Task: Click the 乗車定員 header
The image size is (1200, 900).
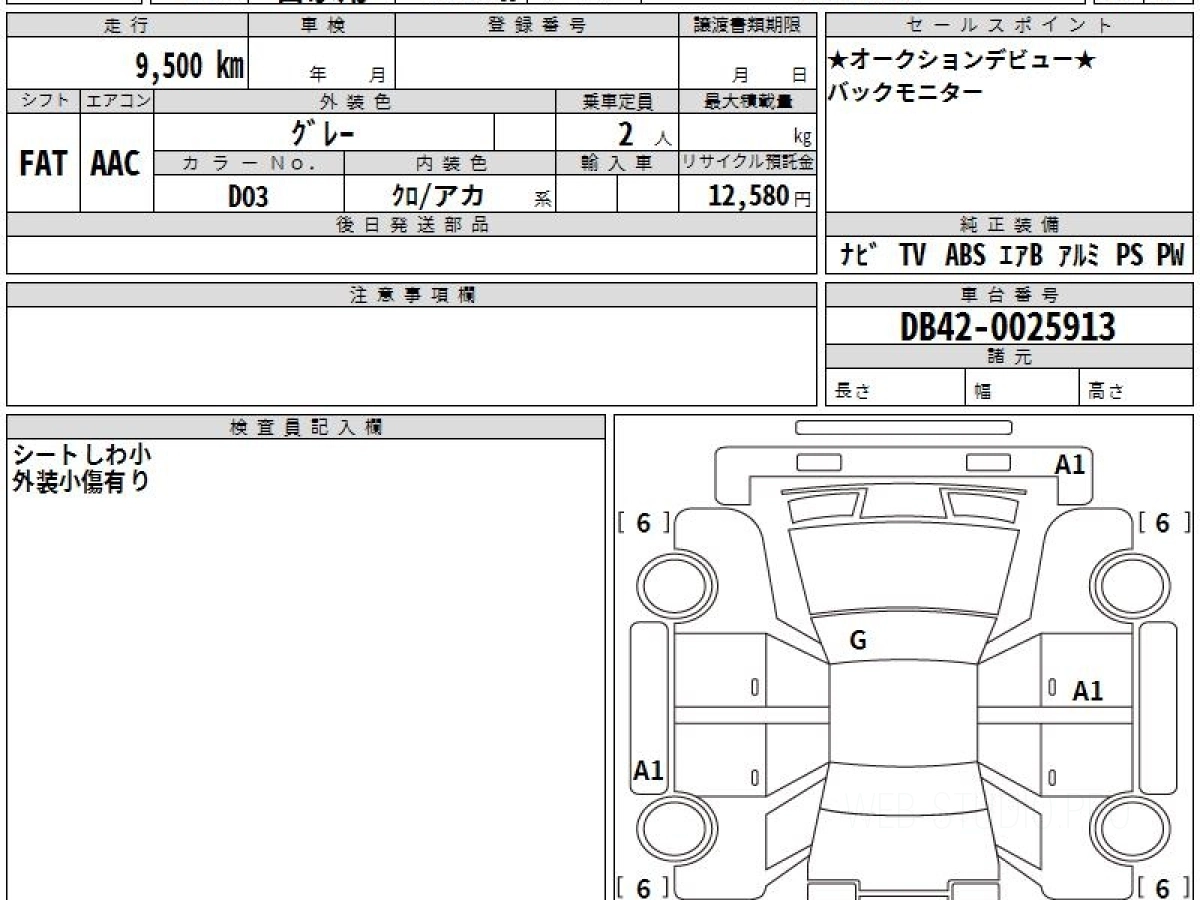Action: pos(617,101)
